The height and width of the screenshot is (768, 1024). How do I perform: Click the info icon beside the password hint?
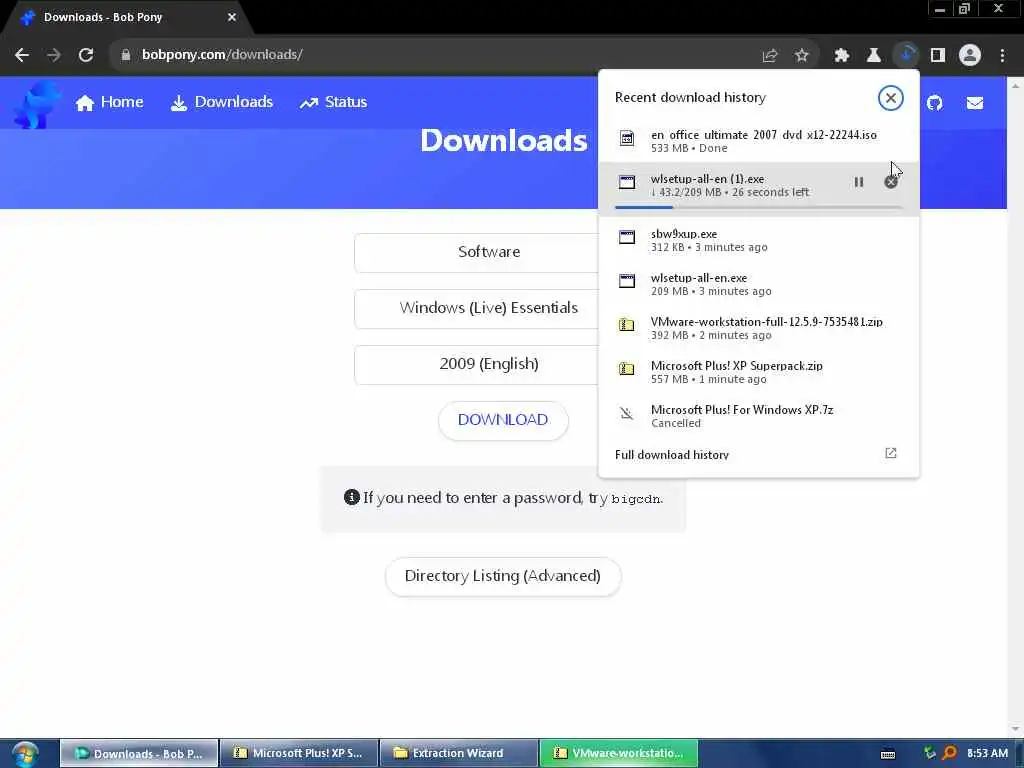click(351, 497)
